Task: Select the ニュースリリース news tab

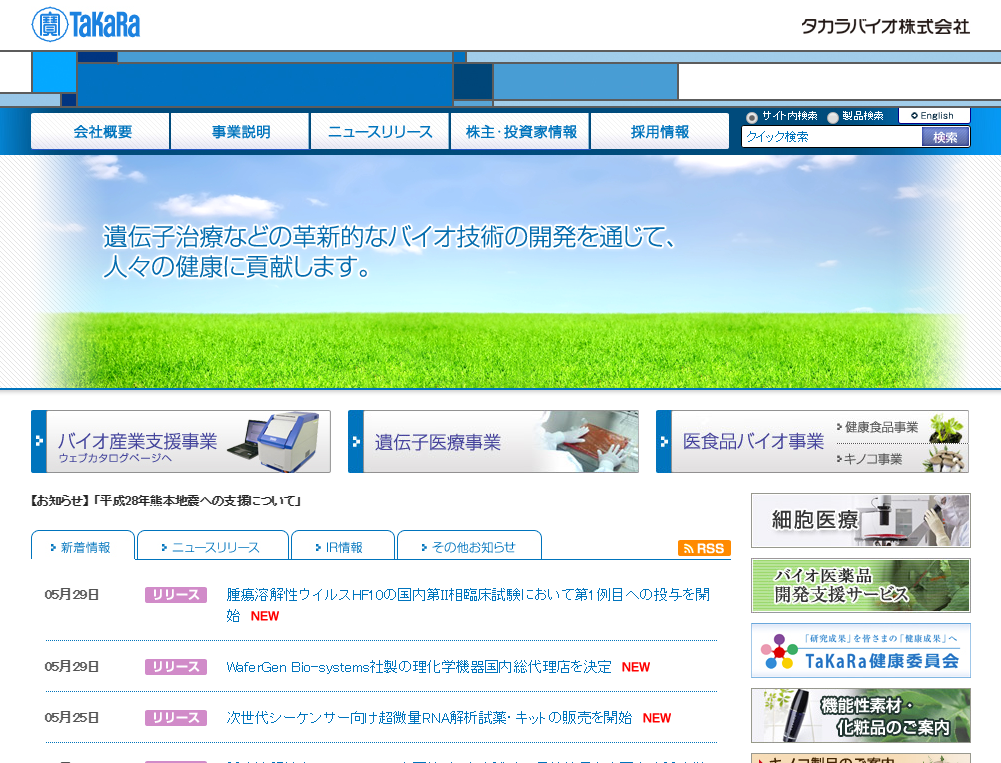Action: [x=213, y=547]
